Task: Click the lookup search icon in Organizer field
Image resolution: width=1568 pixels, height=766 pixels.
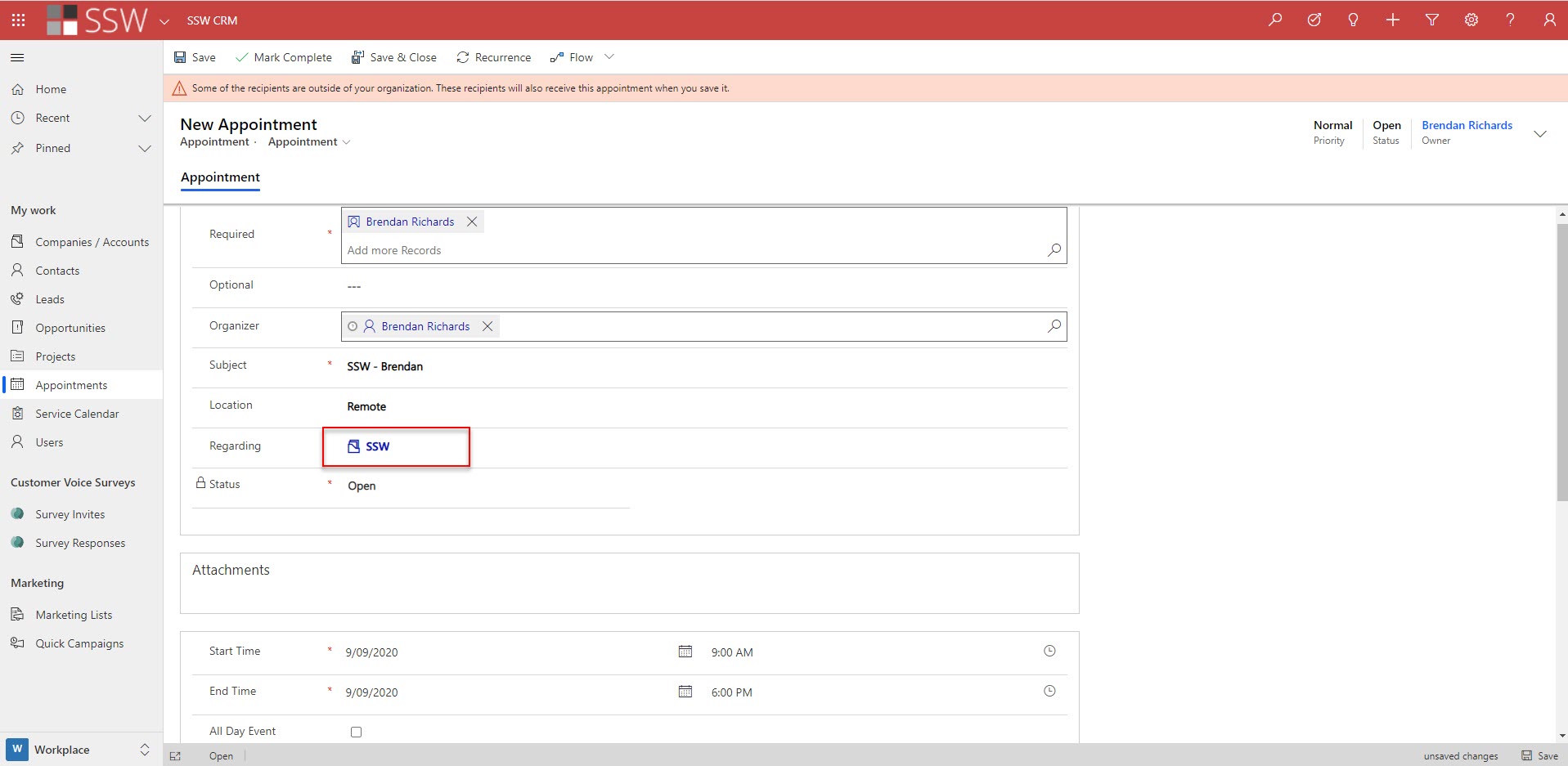Action: (x=1054, y=326)
